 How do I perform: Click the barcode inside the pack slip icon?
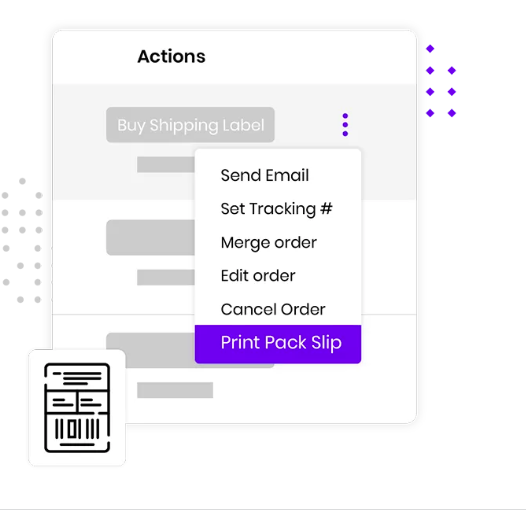[77, 429]
